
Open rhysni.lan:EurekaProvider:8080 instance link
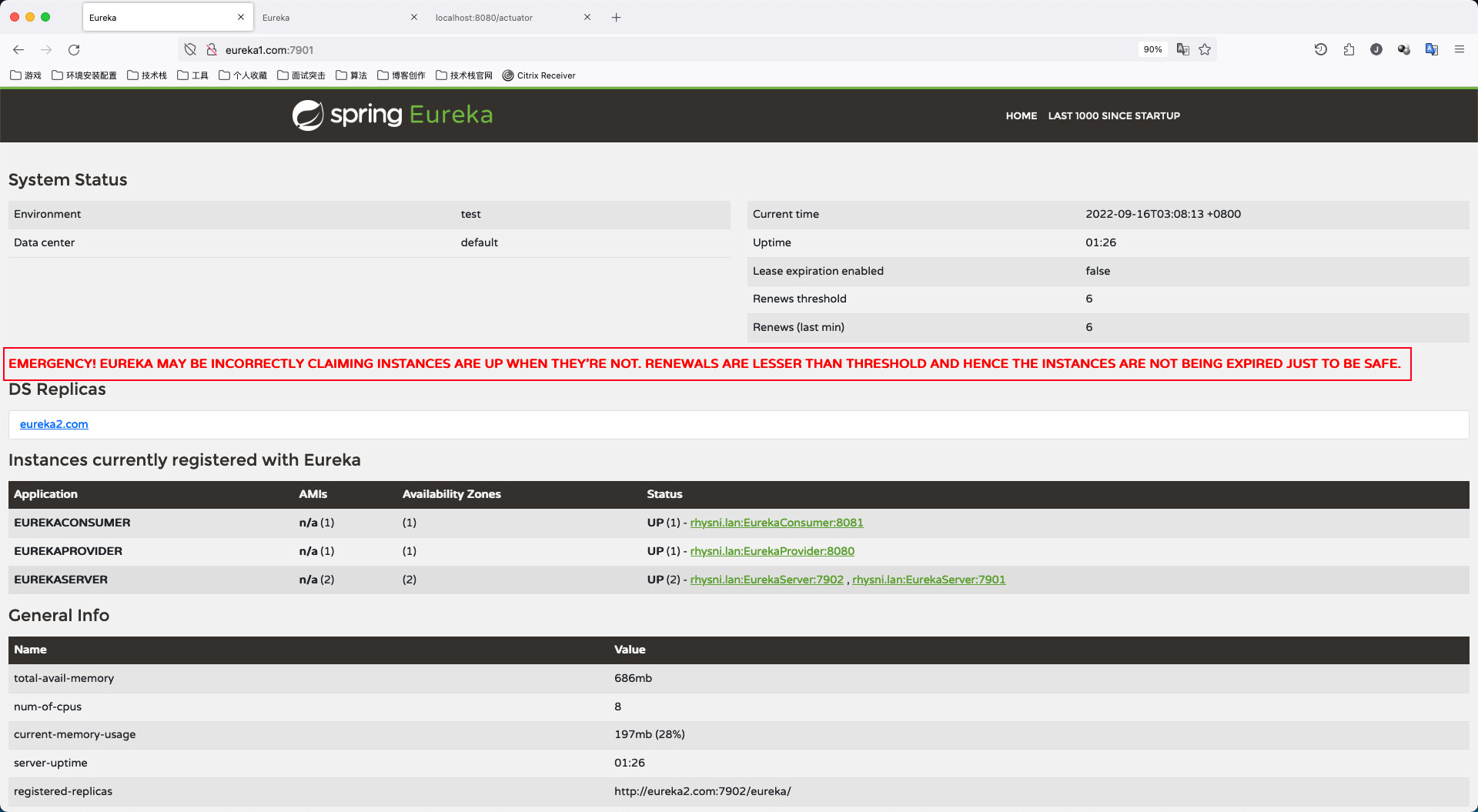click(x=772, y=551)
